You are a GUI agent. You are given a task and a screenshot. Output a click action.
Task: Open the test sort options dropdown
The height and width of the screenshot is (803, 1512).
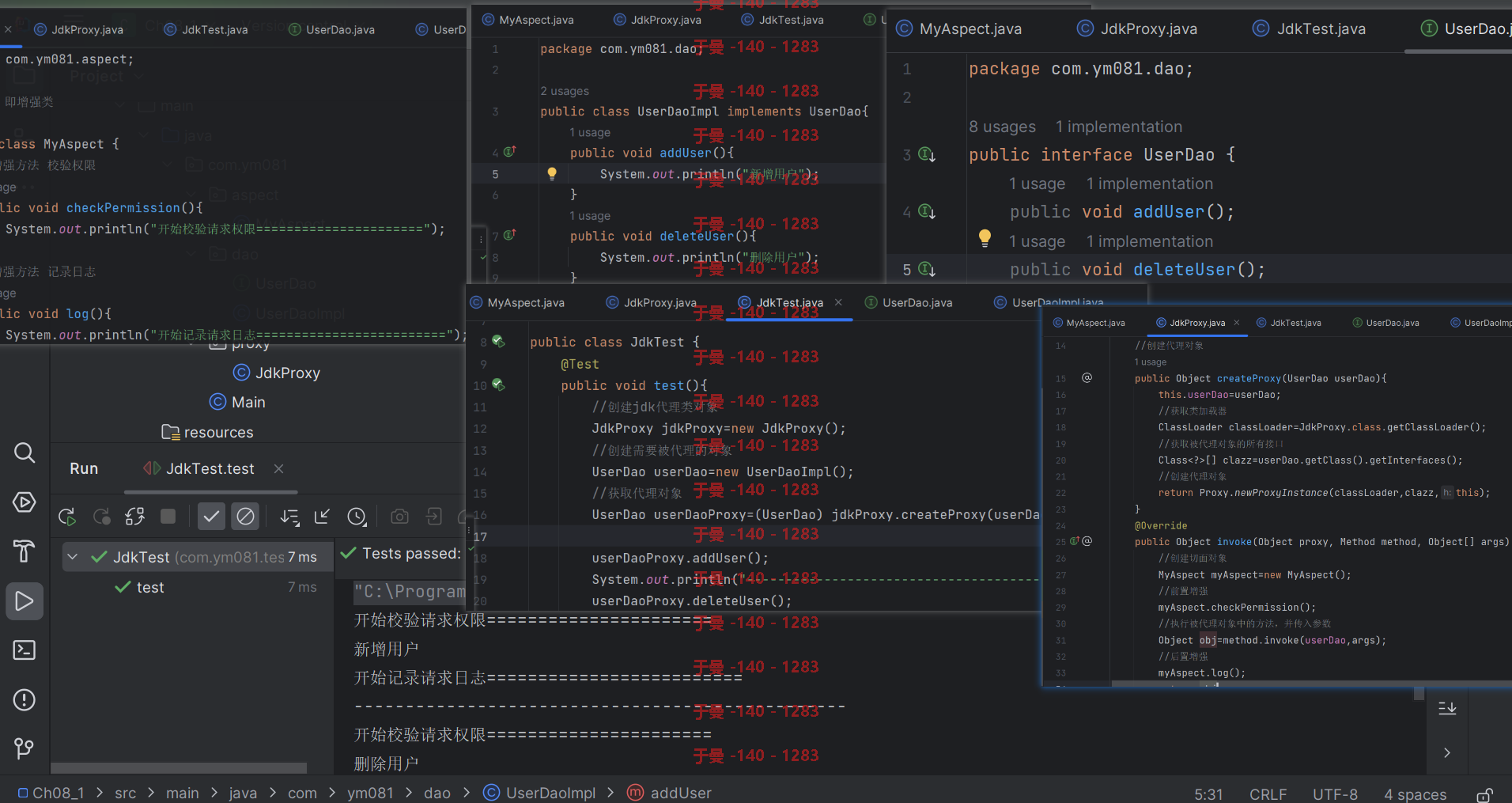(289, 517)
